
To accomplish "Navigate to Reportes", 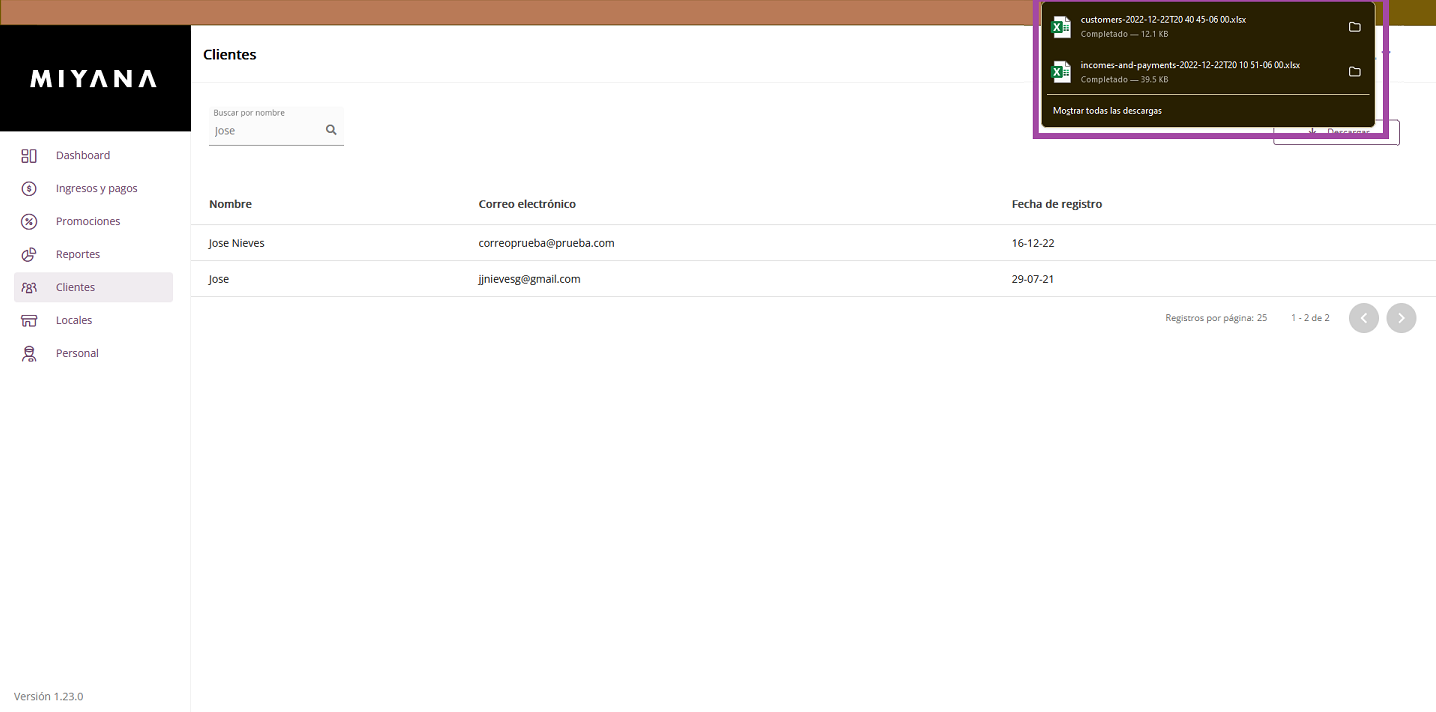I will [x=94, y=254].
